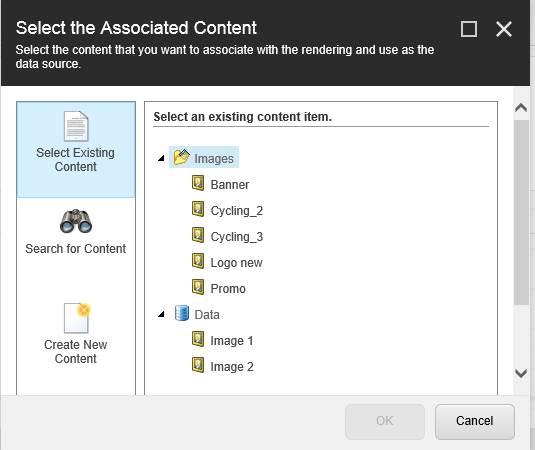The image size is (535, 450).
Task: Collapse the Data tree node
Action: (x=161, y=314)
